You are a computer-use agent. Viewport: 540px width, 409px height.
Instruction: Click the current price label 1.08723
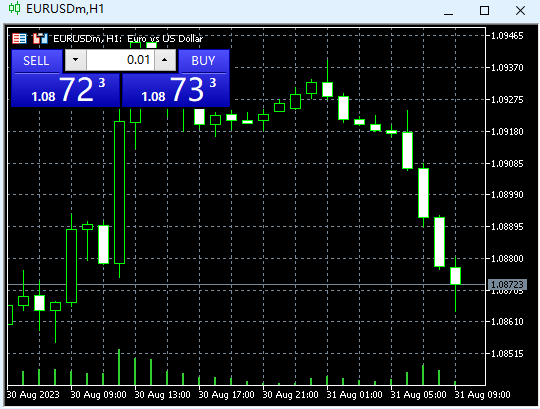point(507,284)
